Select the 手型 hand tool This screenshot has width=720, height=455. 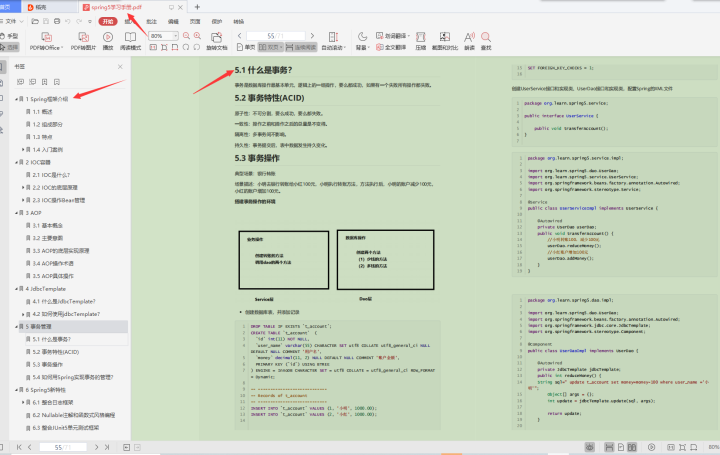[9, 36]
